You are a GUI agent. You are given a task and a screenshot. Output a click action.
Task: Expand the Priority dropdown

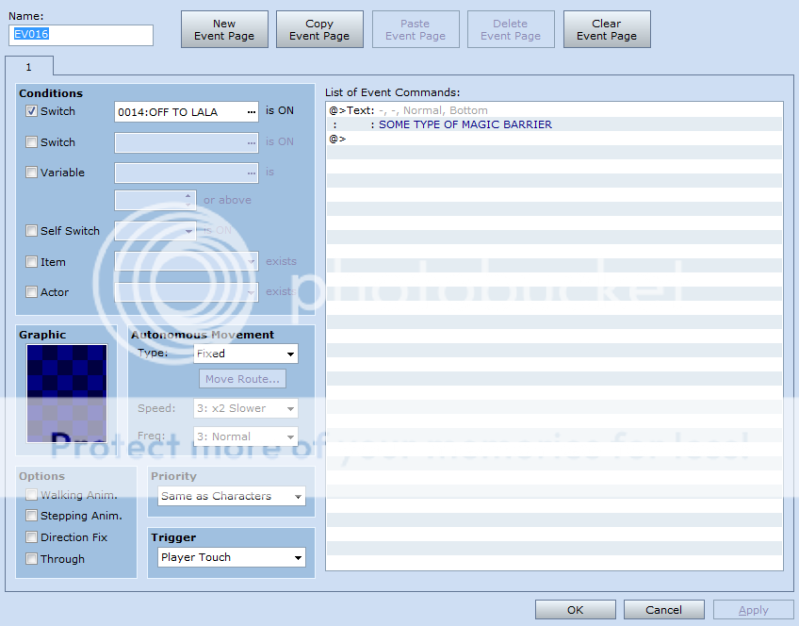[231, 496]
